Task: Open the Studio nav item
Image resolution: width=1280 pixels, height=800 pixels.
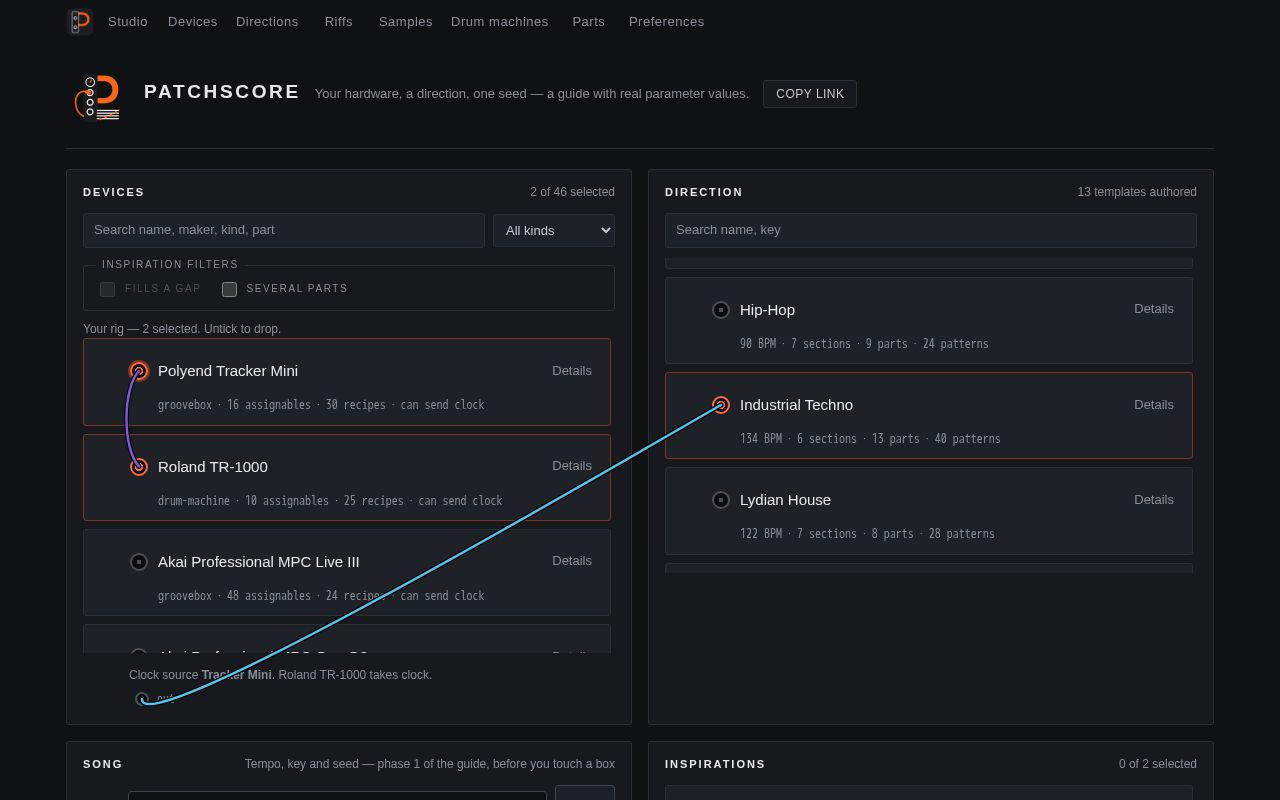Action: coord(128,21)
